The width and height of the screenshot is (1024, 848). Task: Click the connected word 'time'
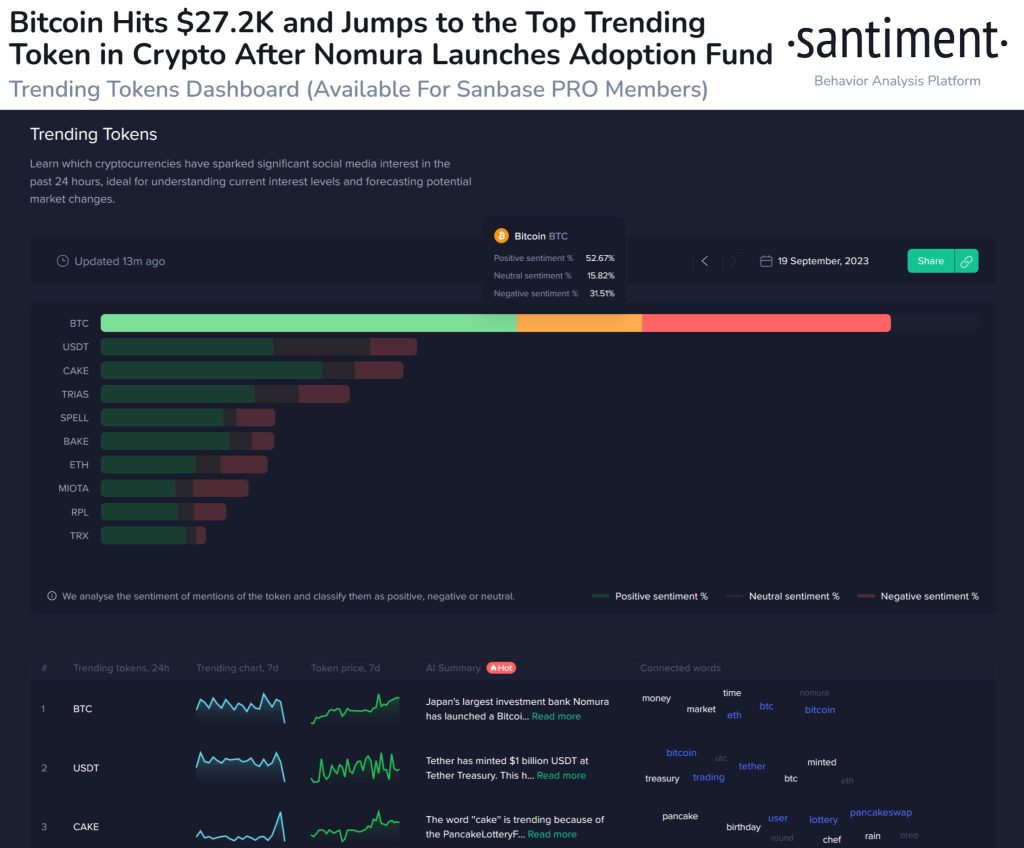tap(732, 693)
